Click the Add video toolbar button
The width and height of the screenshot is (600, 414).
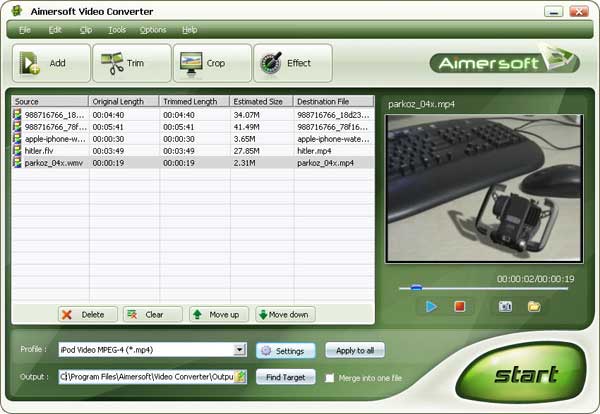(x=51, y=63)
